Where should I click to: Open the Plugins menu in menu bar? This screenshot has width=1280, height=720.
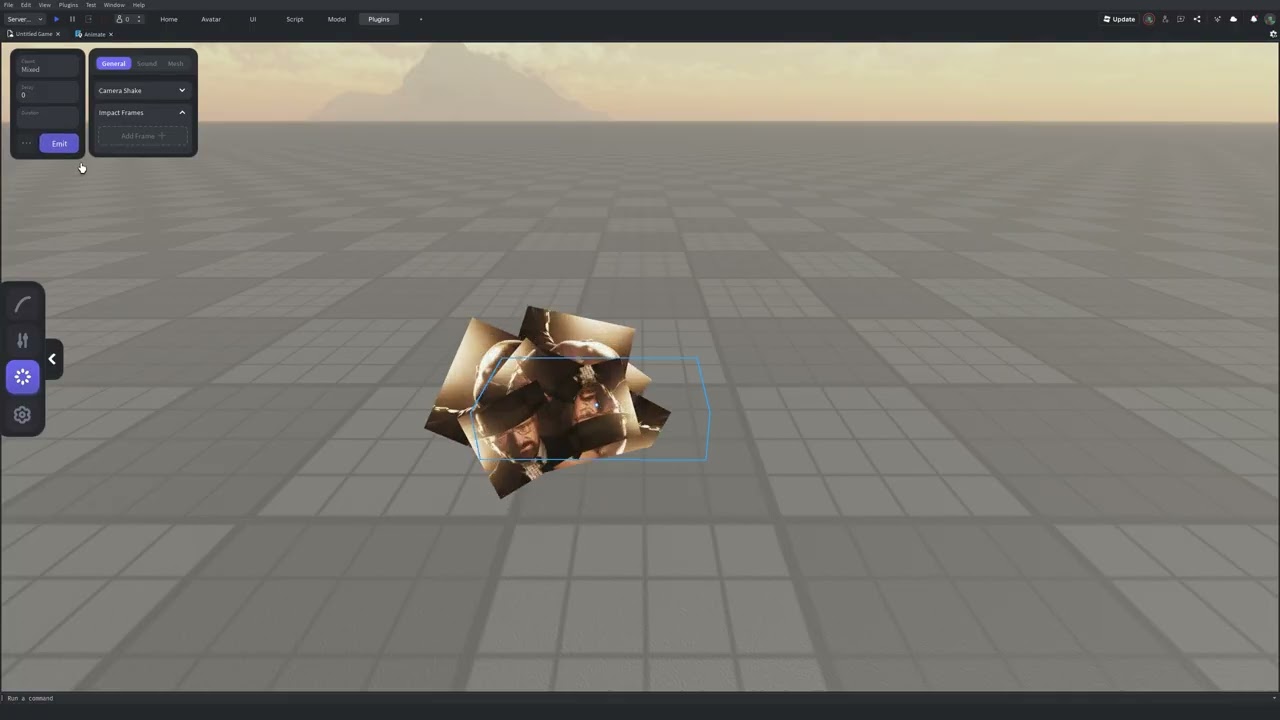(x=68, y=5)
